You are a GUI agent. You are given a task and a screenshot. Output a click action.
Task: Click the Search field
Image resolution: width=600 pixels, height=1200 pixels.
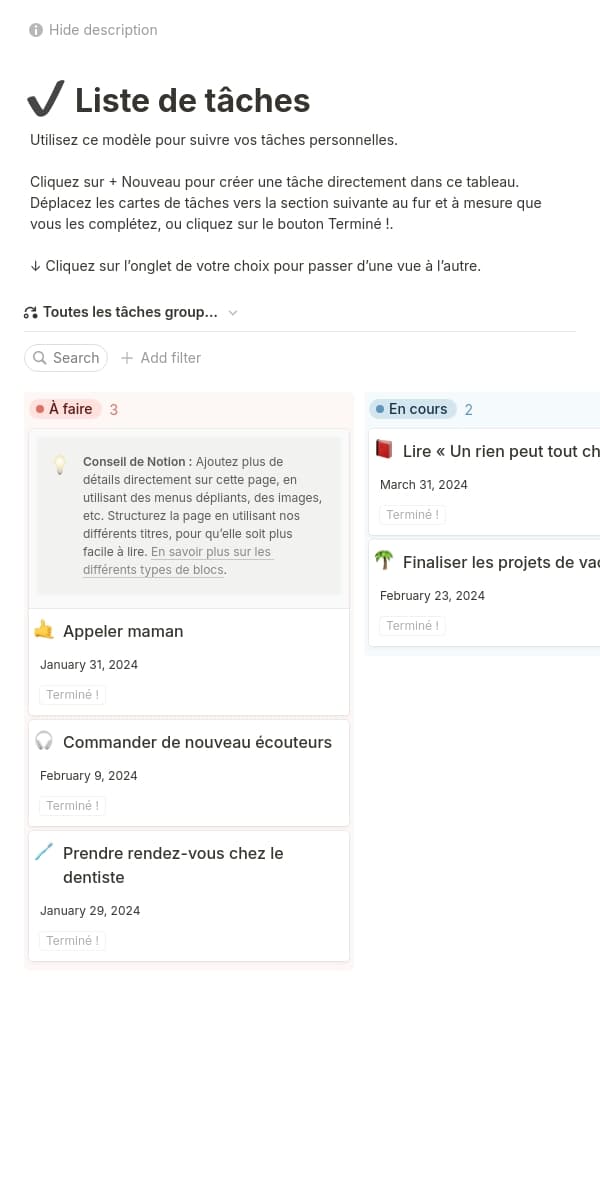tap(66, 358)
